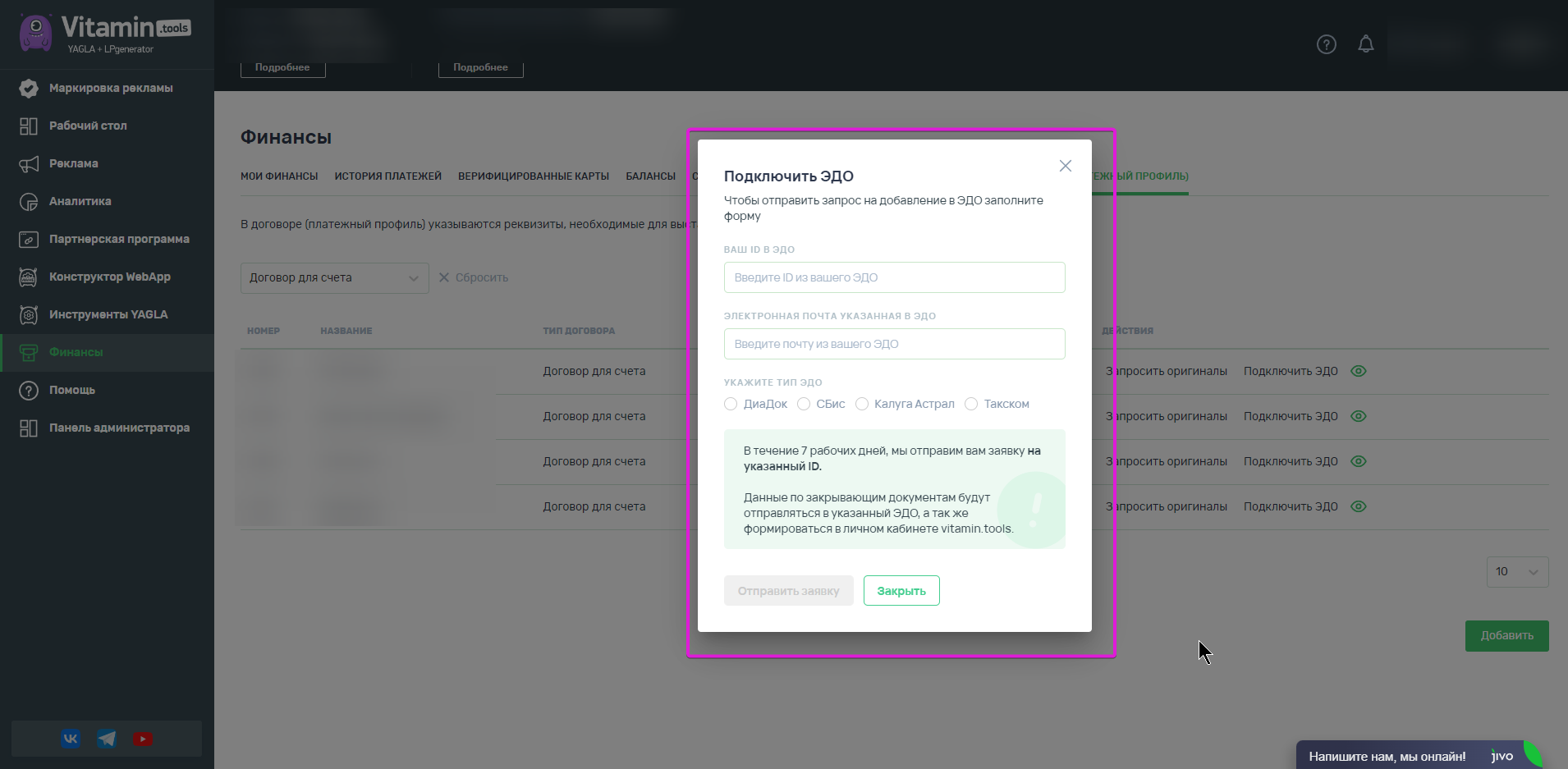Open the Jivo chat widget

tap(1420, 756)
